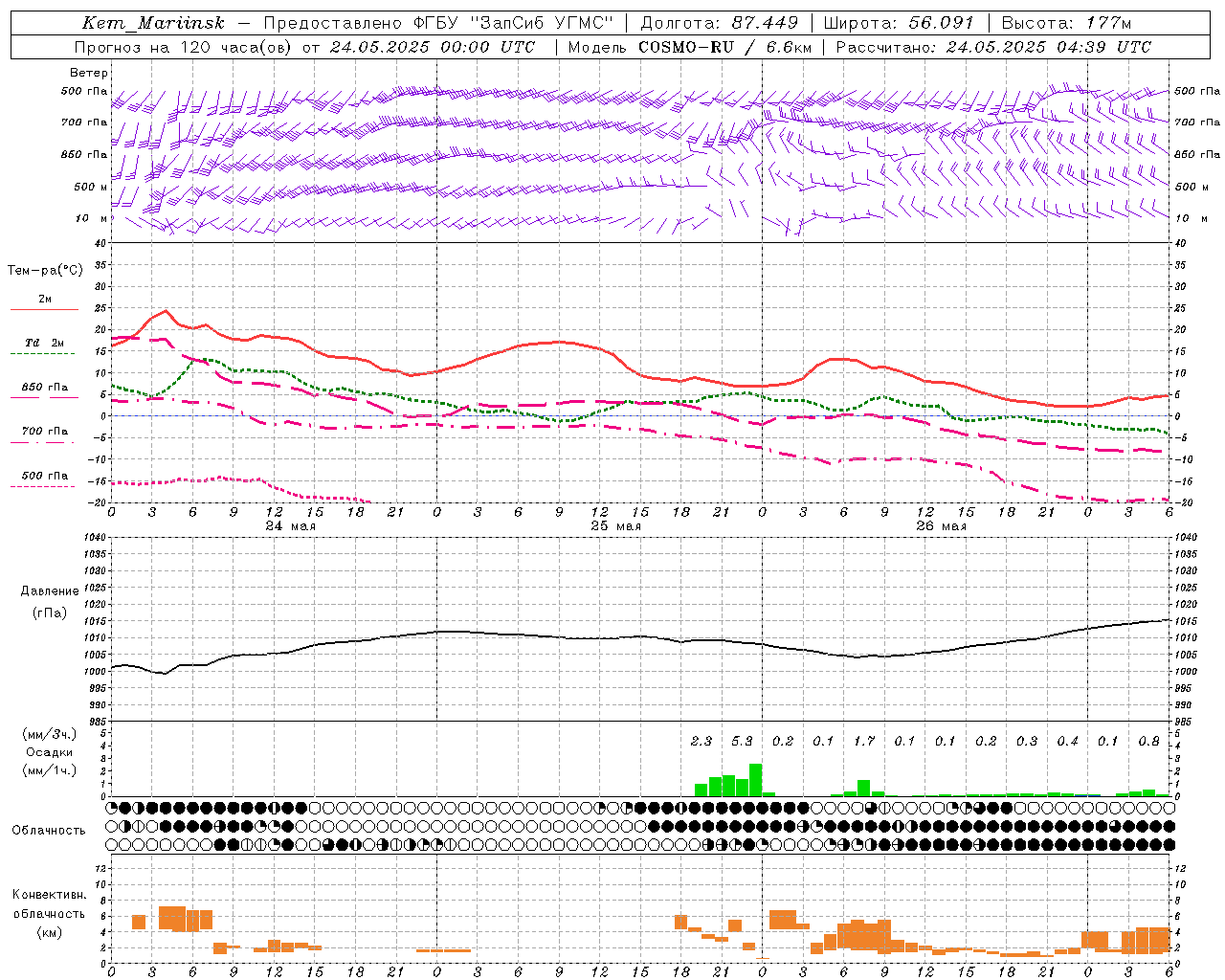Click the (мм/3ч.) unit label
The height and width of the screenshot is (980, 1225).
[49, 734]
